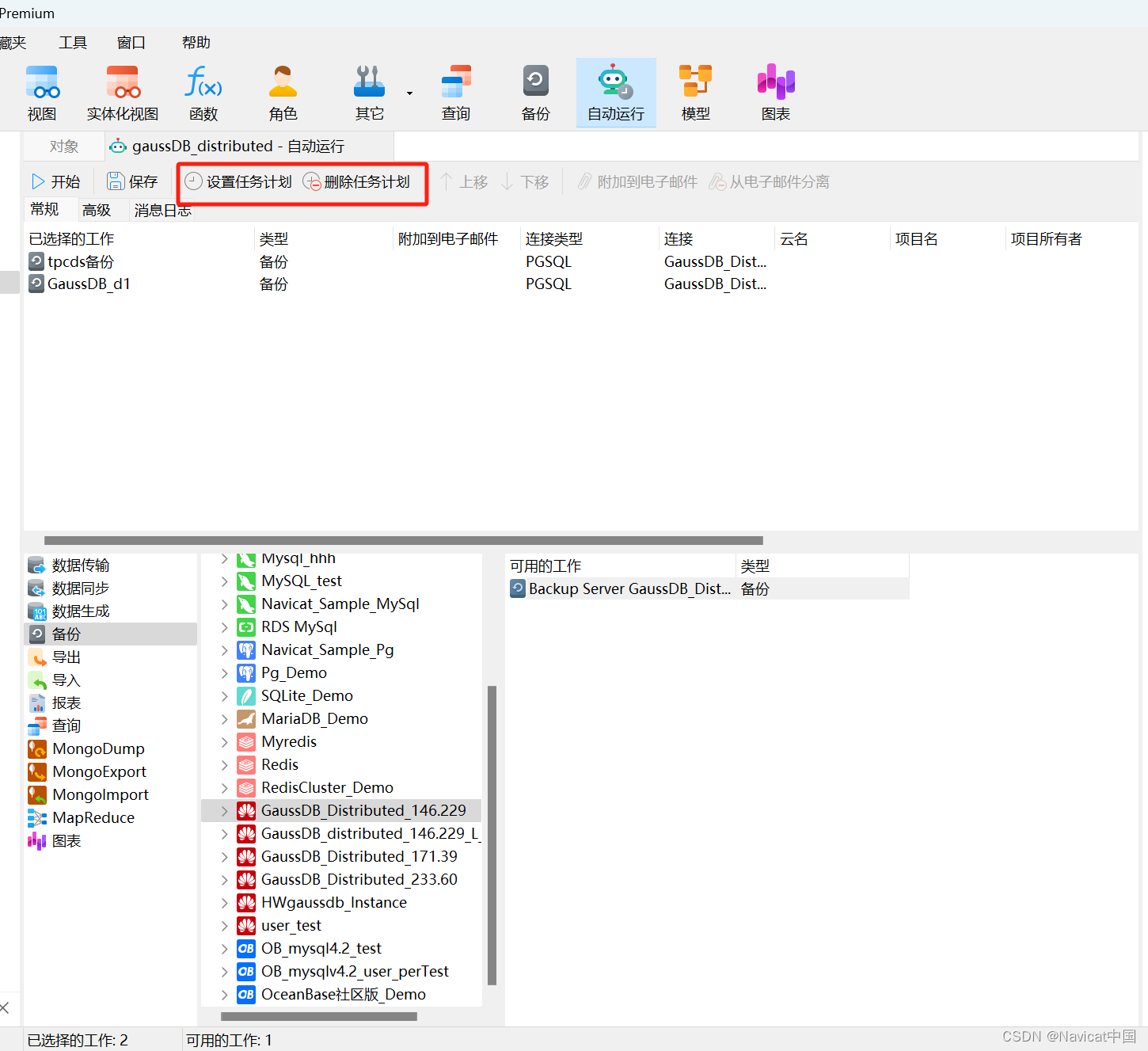Open the 工具 menu

coord(73,43)
